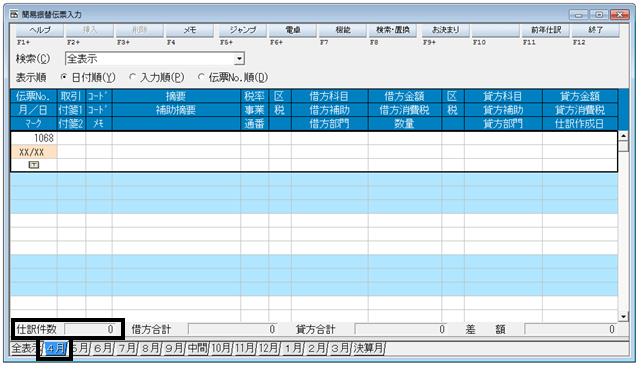Click the 借方金額 column header
Viewport: 642px width, 370px height.
405,96
